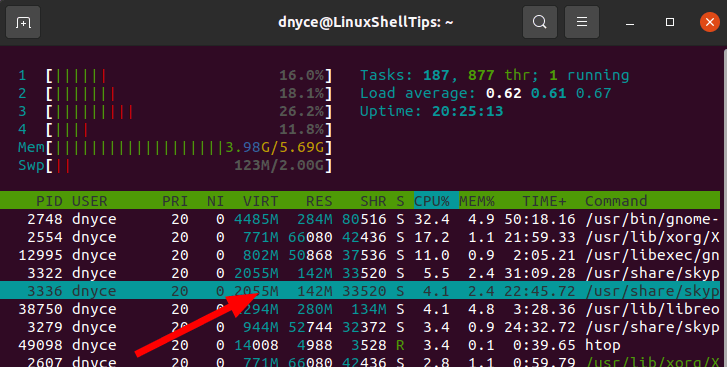727x367 pixels.
Task: Close the terminal window
Action: point(710,22)
